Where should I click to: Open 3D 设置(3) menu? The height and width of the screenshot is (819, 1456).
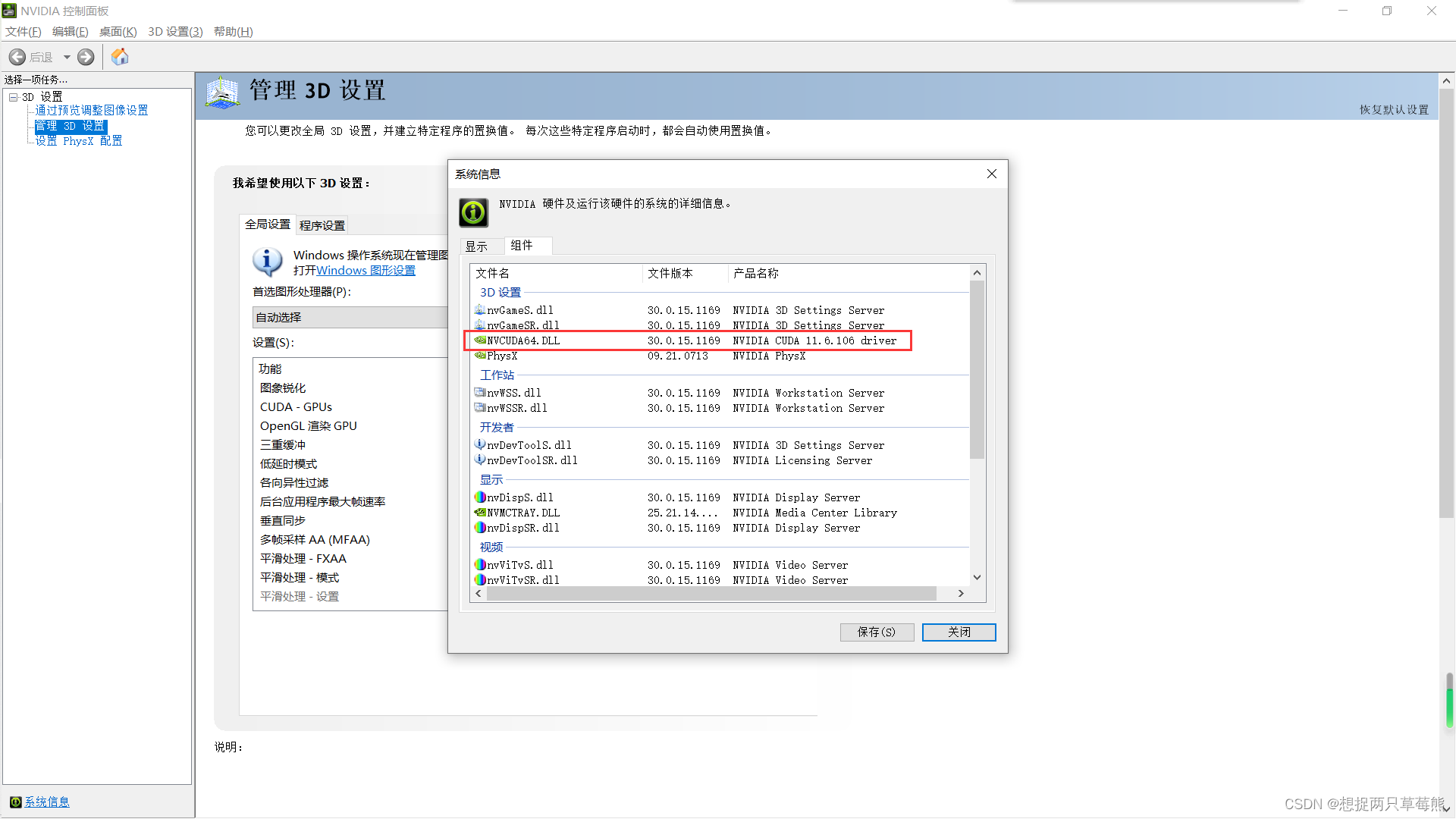[175, 31]
